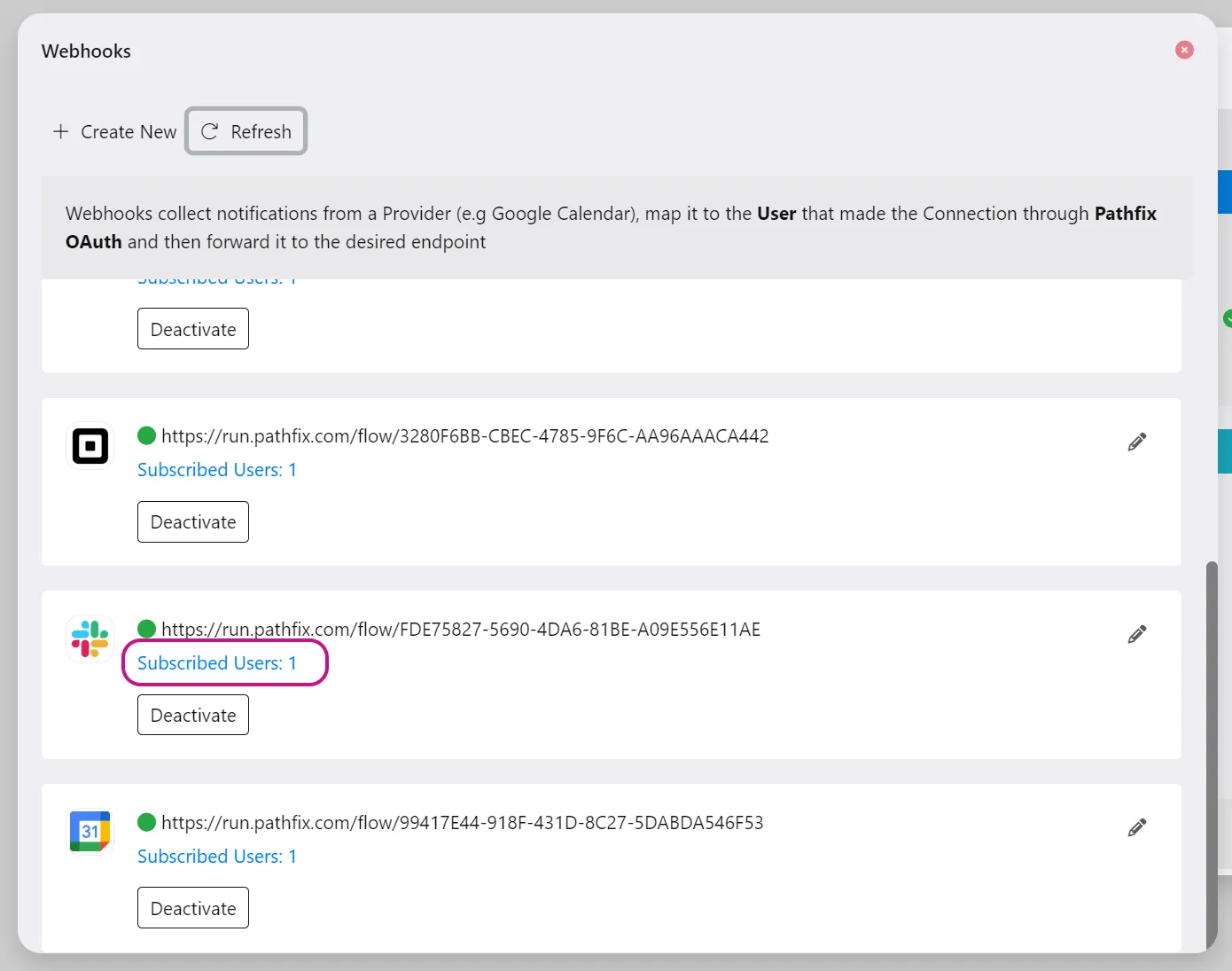
Task: Click the Slack provider logo
Action: pos(90,638)
